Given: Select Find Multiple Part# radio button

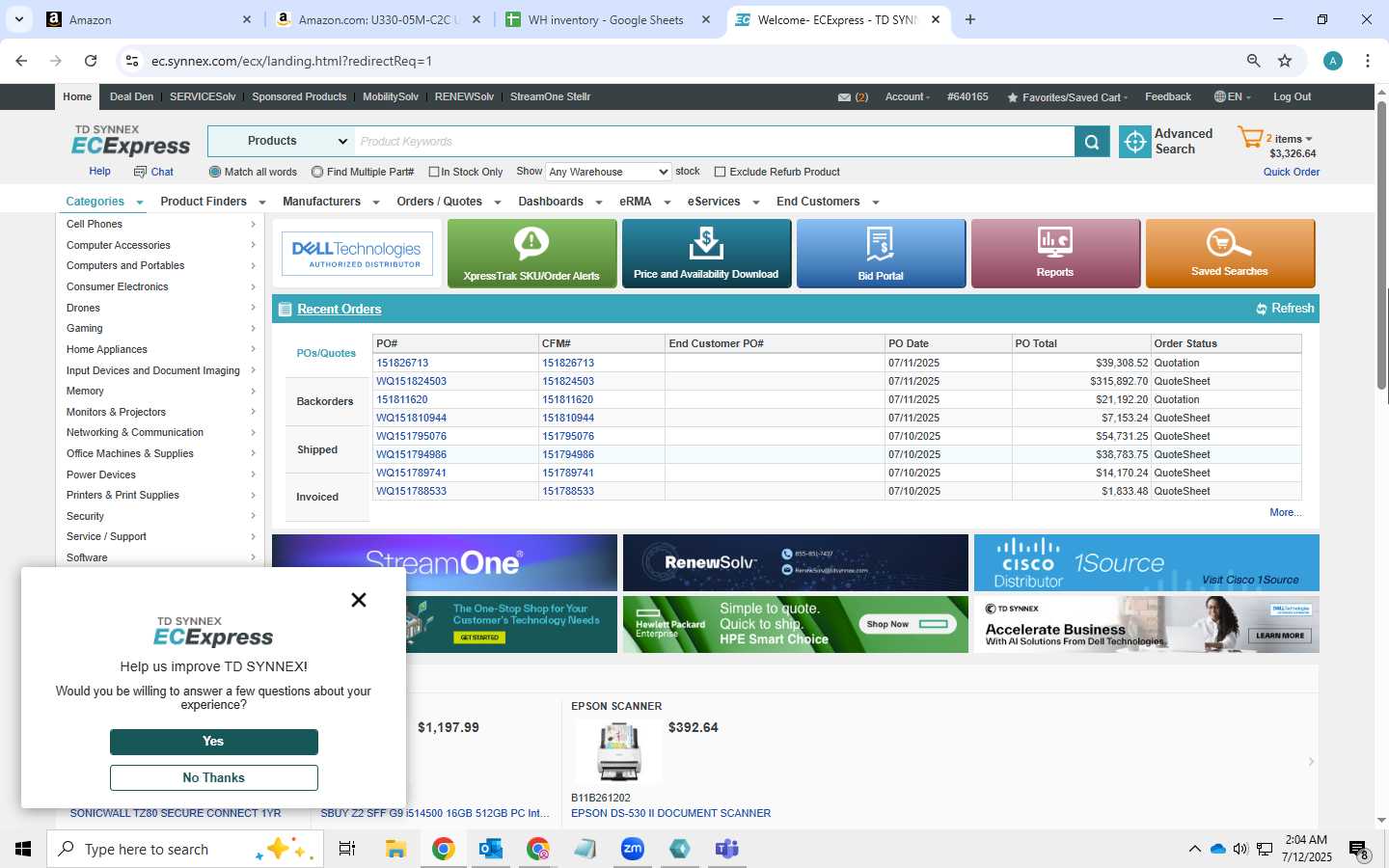Looking at the screenshot, I should (317, 172).
